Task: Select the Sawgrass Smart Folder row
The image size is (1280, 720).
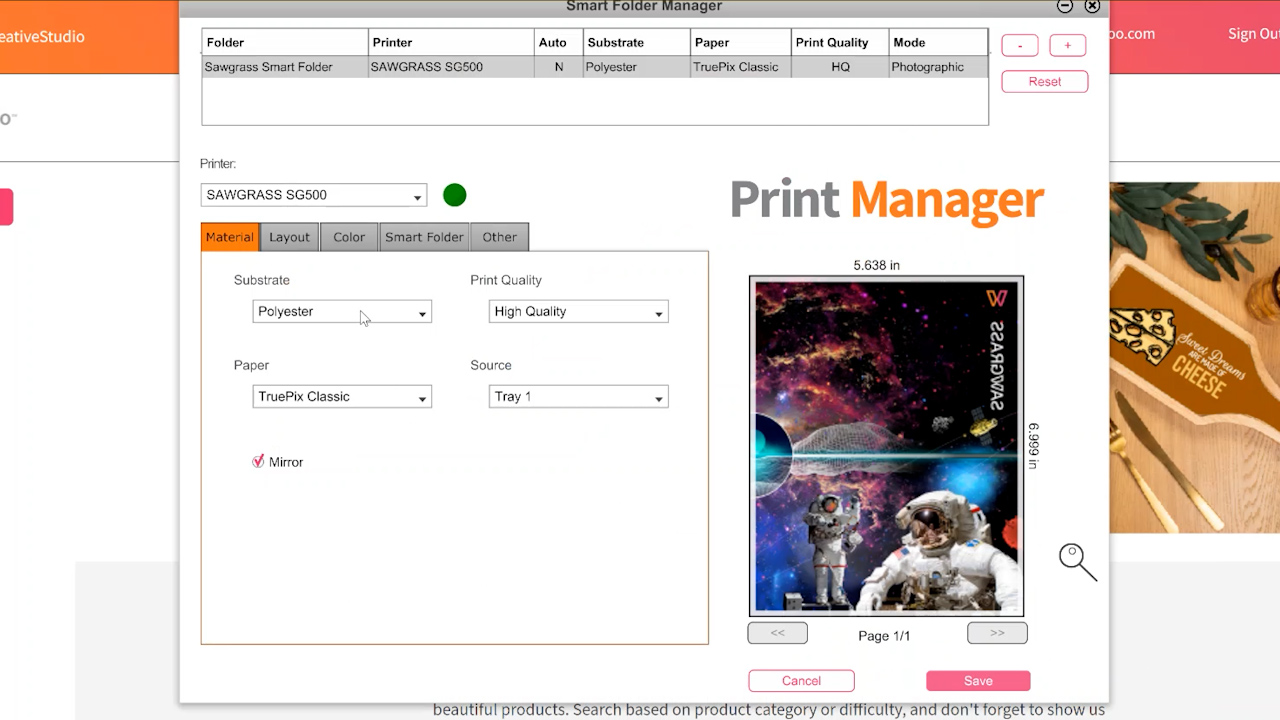Action: 595,67
